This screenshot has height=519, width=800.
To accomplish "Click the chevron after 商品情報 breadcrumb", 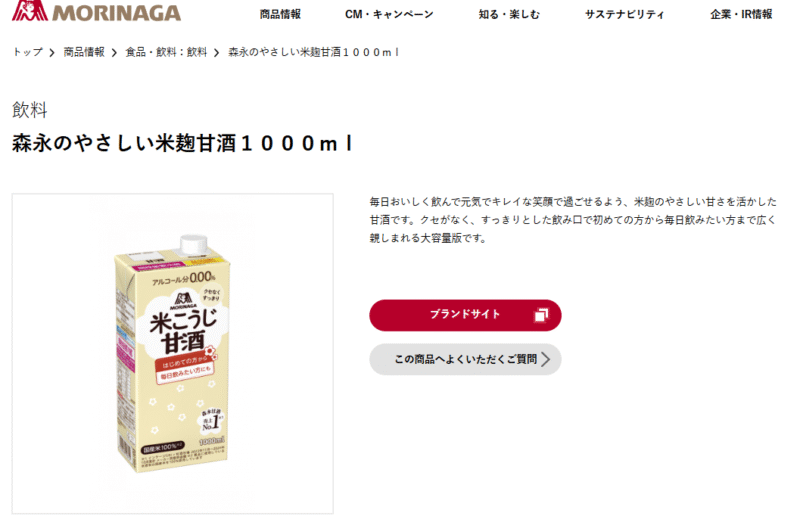I will tap(114, 53).
